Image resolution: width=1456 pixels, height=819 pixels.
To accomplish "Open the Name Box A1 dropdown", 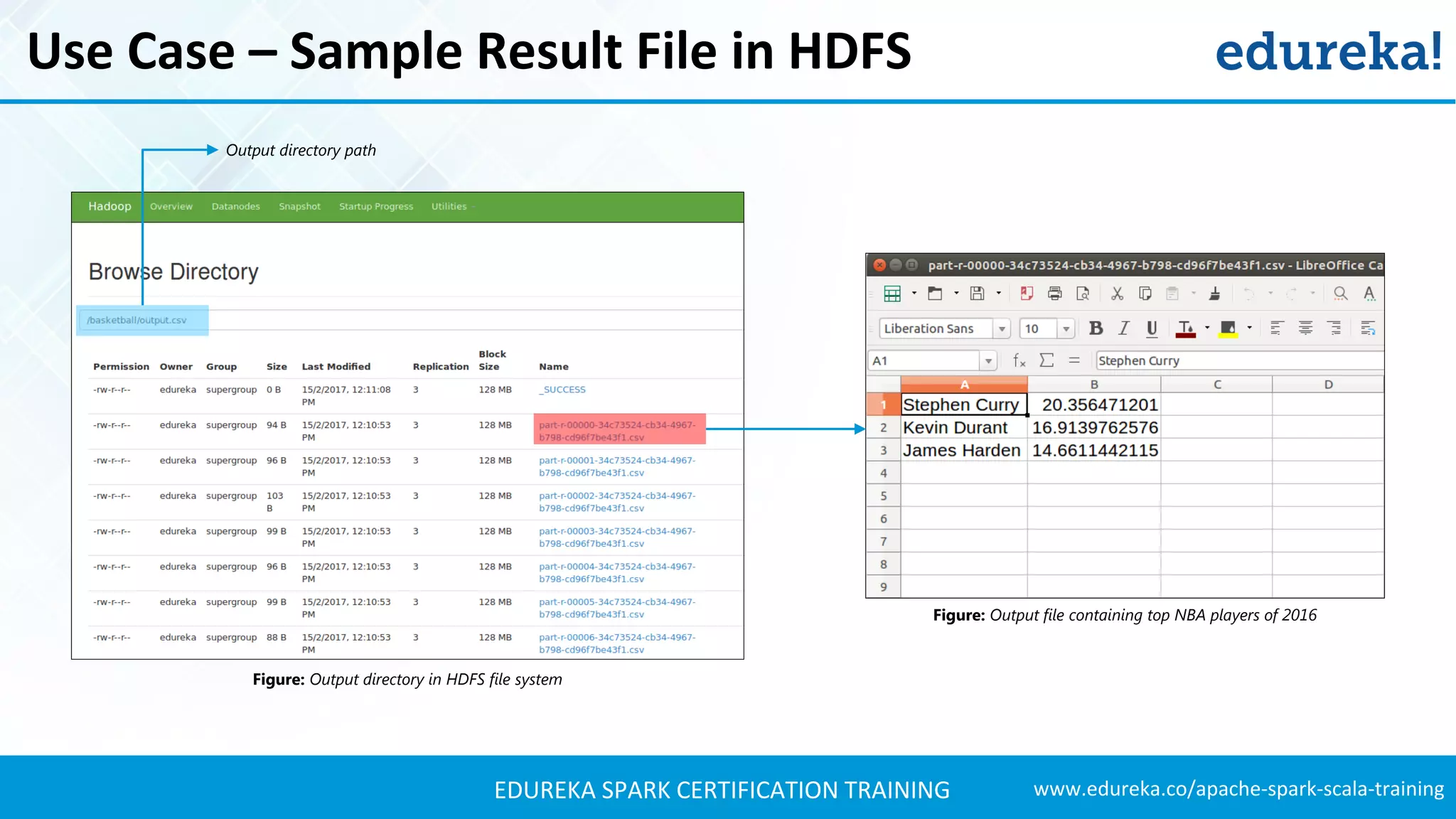I will 988,361.
